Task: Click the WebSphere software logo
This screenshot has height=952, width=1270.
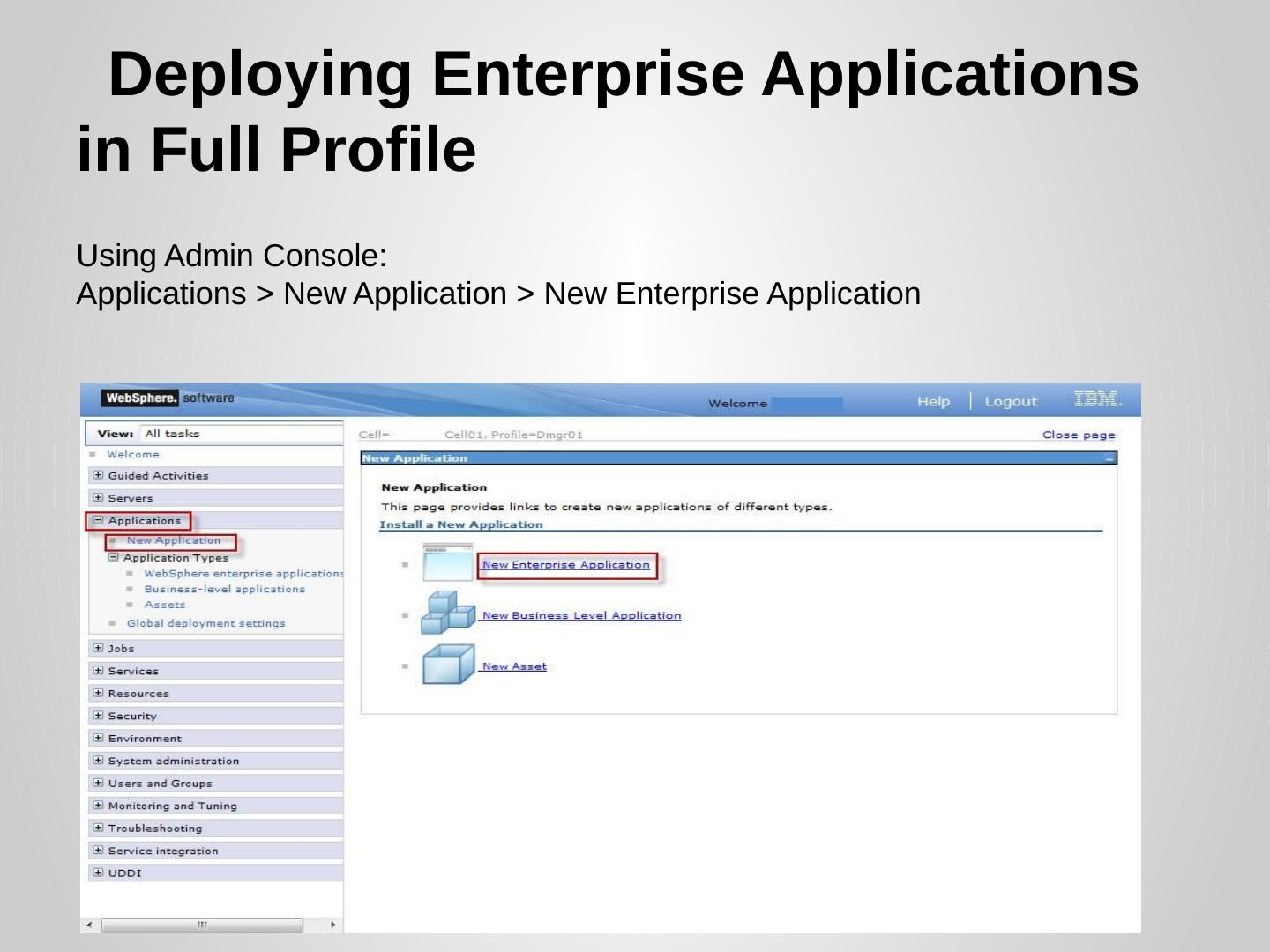Action: pos(168,398)
